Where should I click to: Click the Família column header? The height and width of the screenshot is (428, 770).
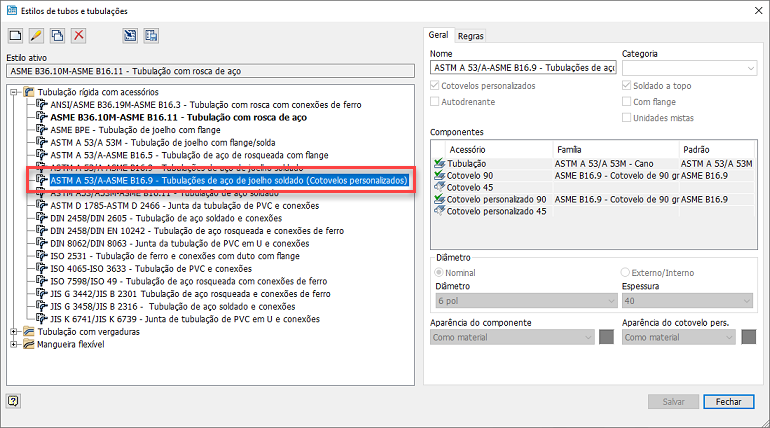(x=616, y=149)
